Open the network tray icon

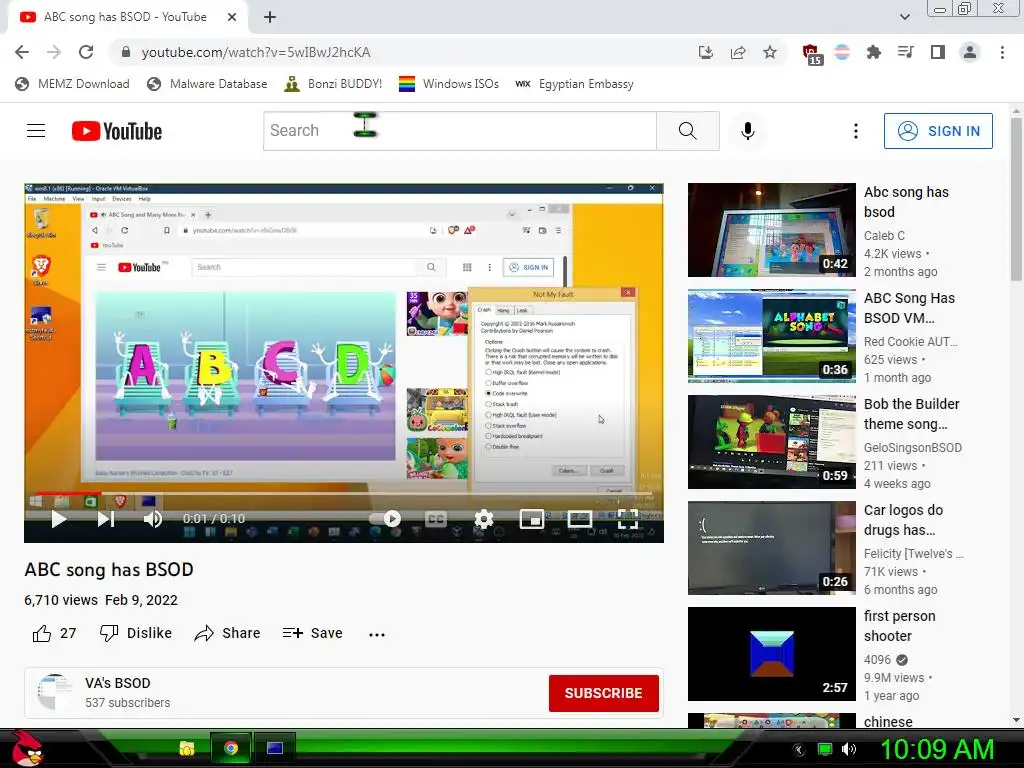(x=825, y=749)
